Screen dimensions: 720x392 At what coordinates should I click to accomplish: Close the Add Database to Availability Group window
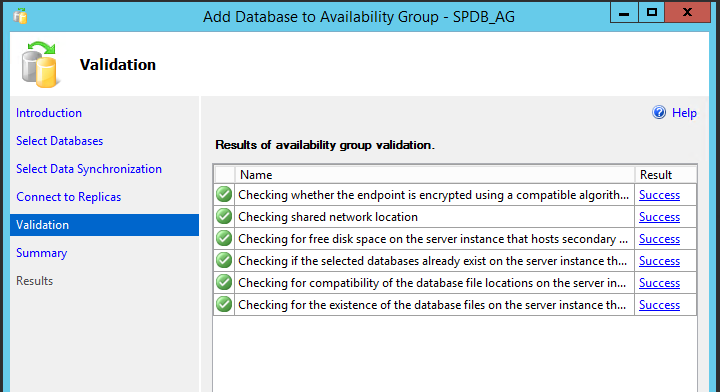coord(687,13)
